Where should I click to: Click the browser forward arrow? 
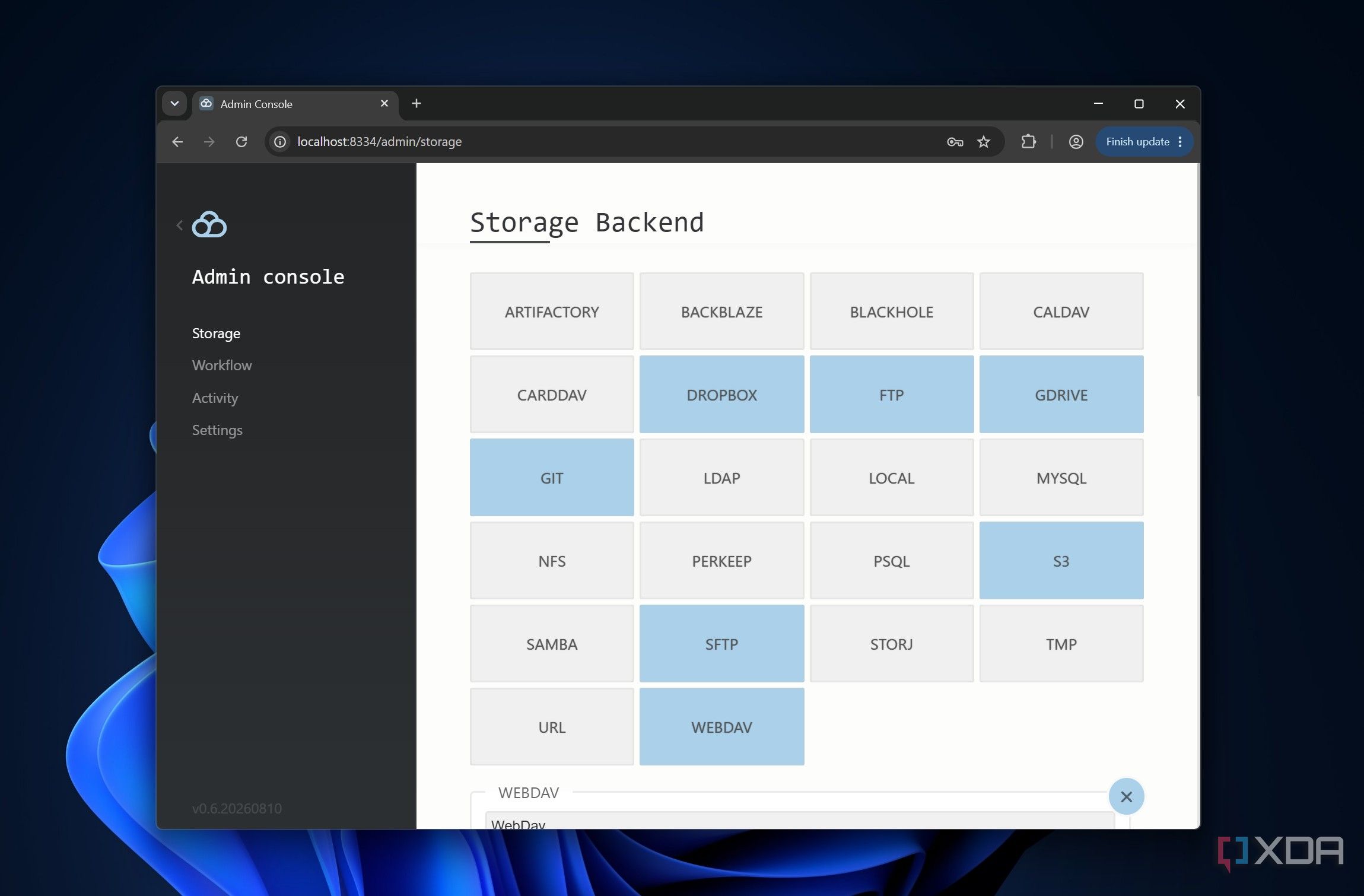pyautogui.click(x=209, y=142)
